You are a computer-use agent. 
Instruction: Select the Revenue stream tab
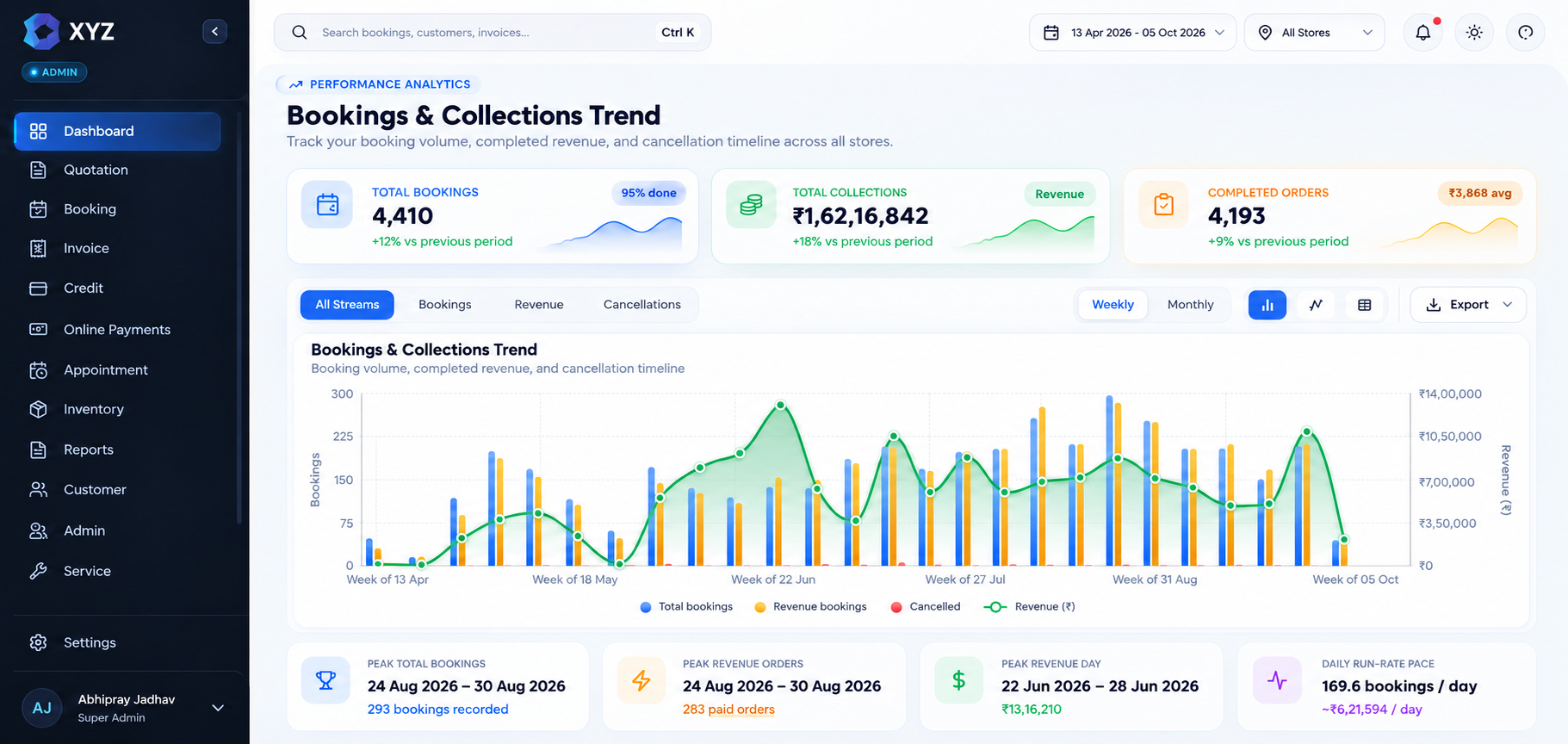(539, 305)
